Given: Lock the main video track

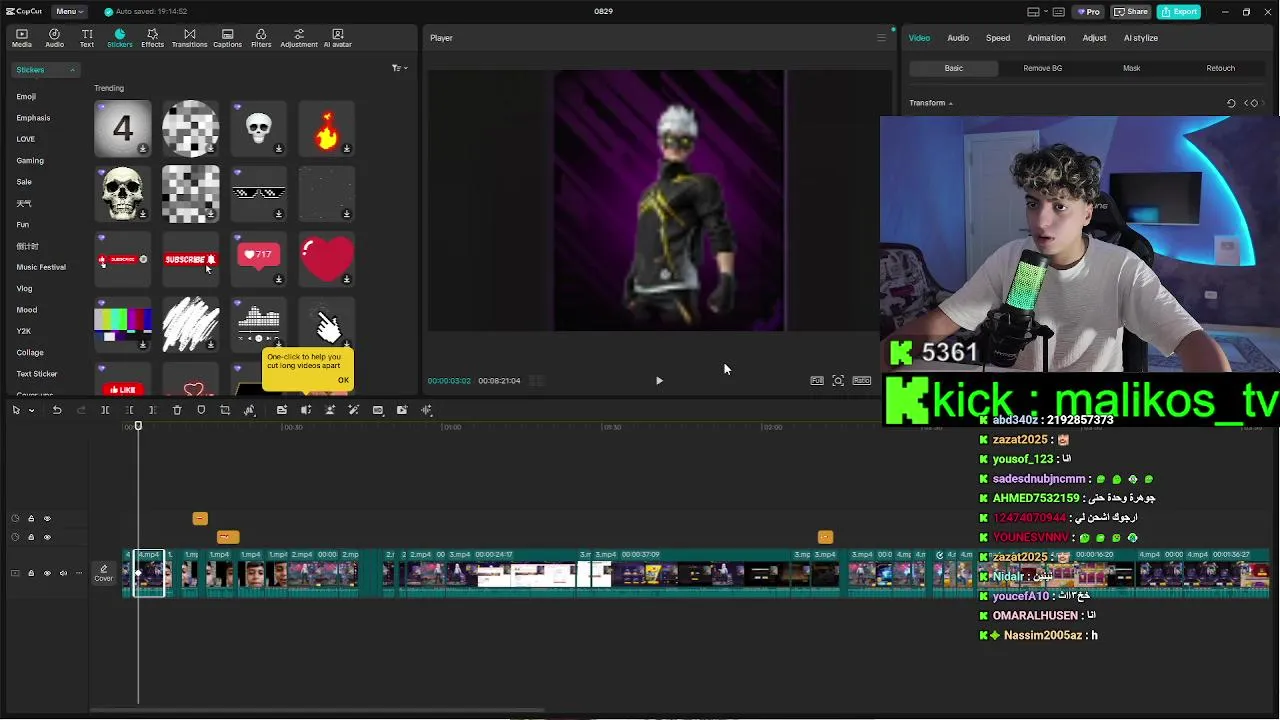Looking at the screenshot, I should tap(31, 573).
